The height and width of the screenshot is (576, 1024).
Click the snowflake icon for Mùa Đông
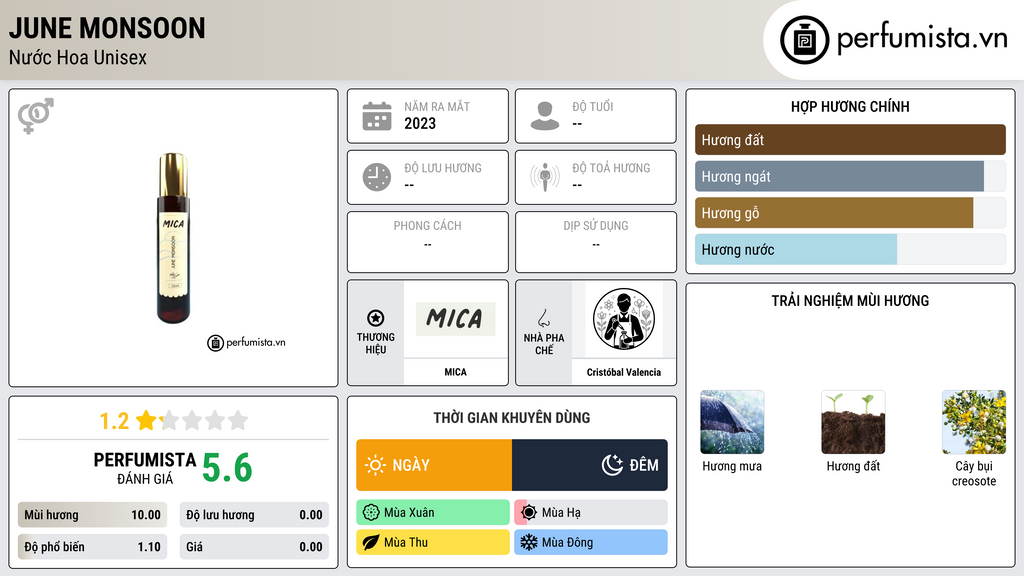[529, 542]
